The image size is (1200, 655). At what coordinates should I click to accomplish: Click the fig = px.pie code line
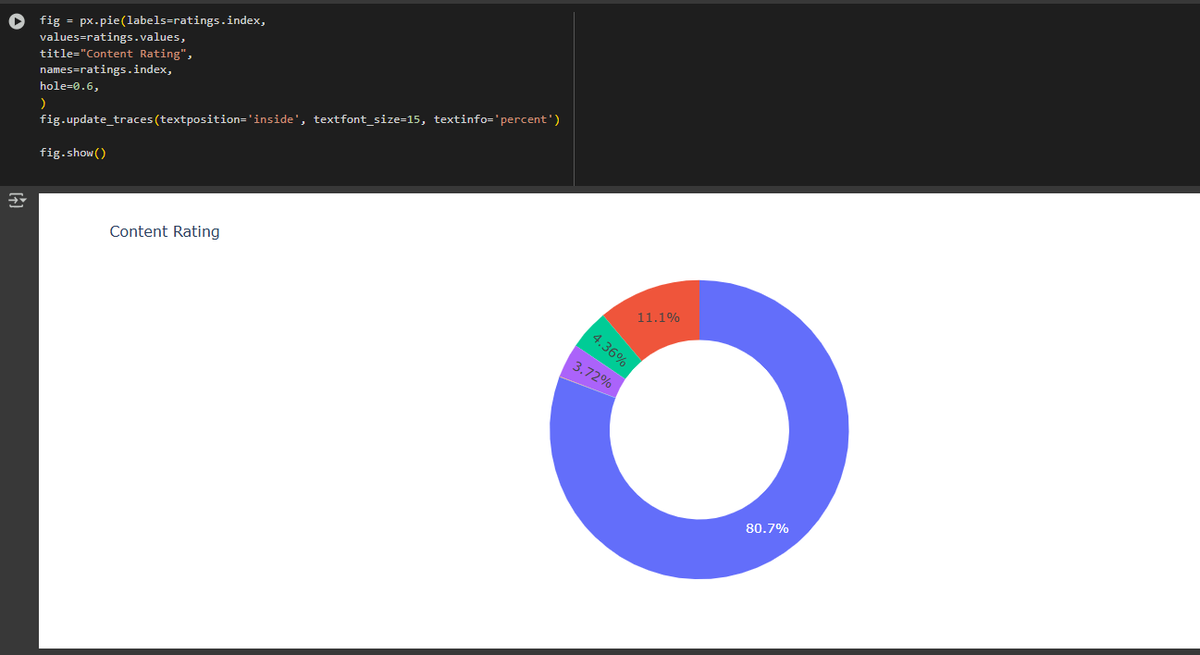153,21
